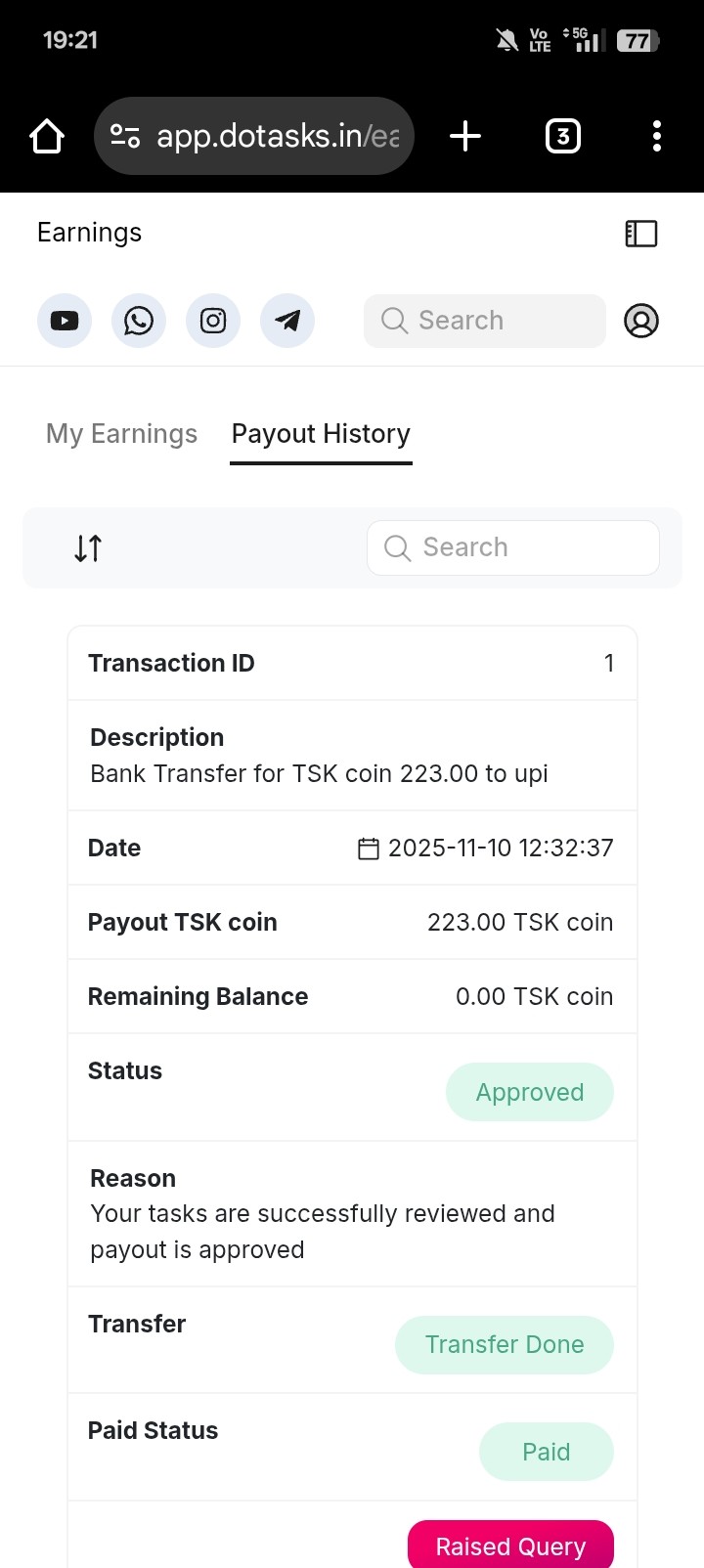
Task: Toggle the sidebar panel icon
Action: (x=641, y=234)
